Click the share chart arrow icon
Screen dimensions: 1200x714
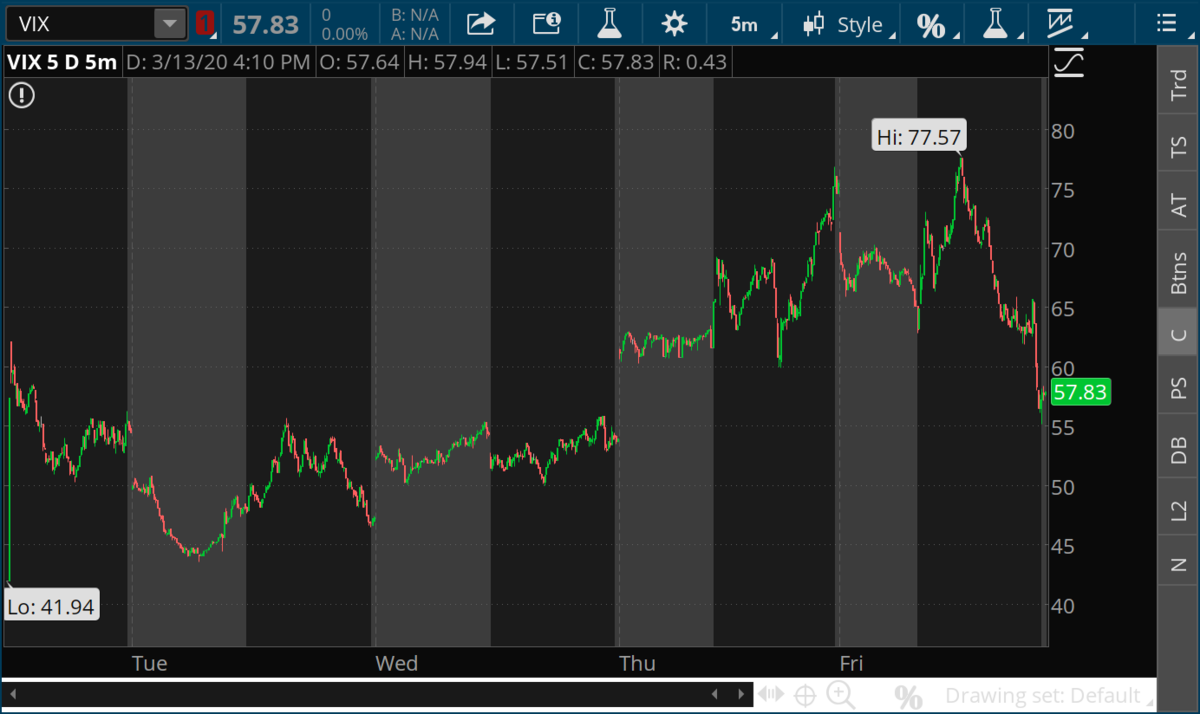482,23
